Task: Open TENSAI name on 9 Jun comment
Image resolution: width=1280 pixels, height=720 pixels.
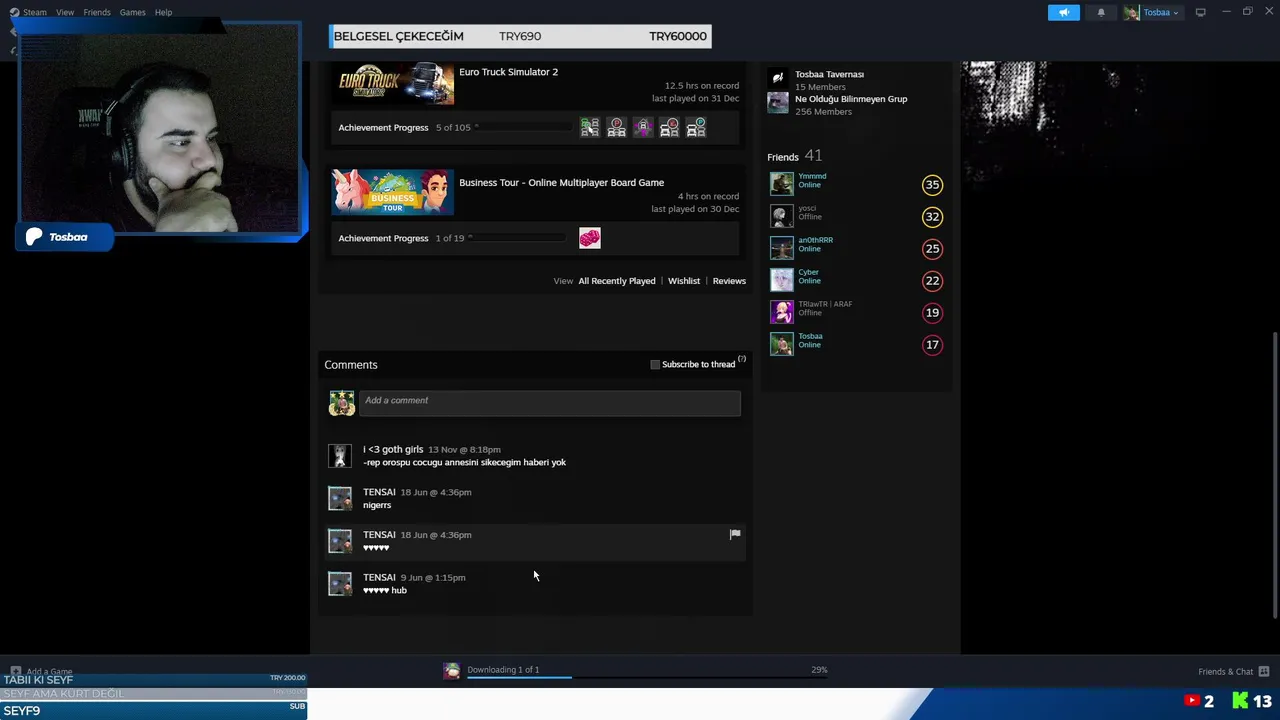Action: click(379, 577)
